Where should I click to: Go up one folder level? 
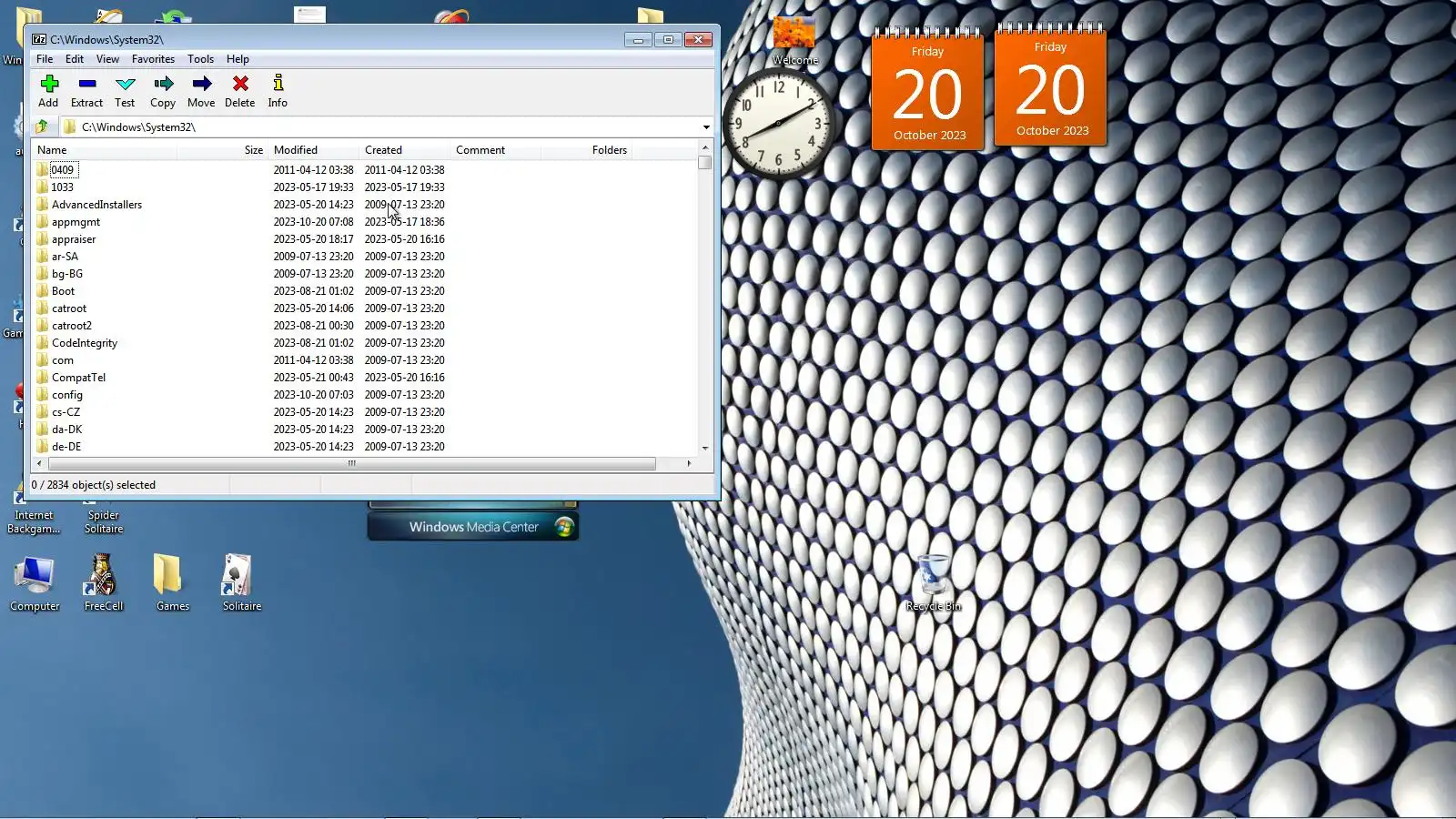coord(42,126)
